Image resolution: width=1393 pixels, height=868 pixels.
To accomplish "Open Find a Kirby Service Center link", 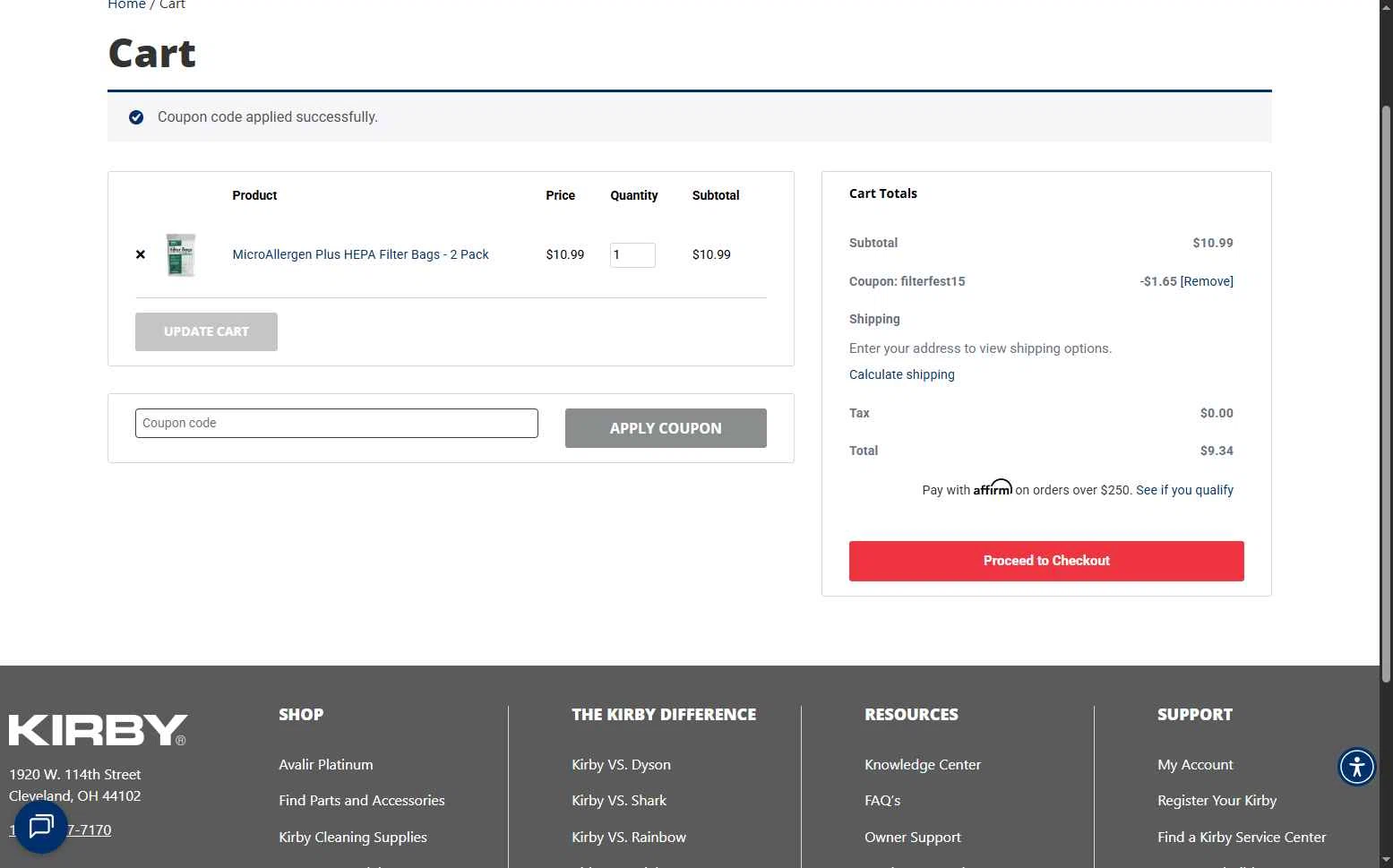I will click(1242, 837).
